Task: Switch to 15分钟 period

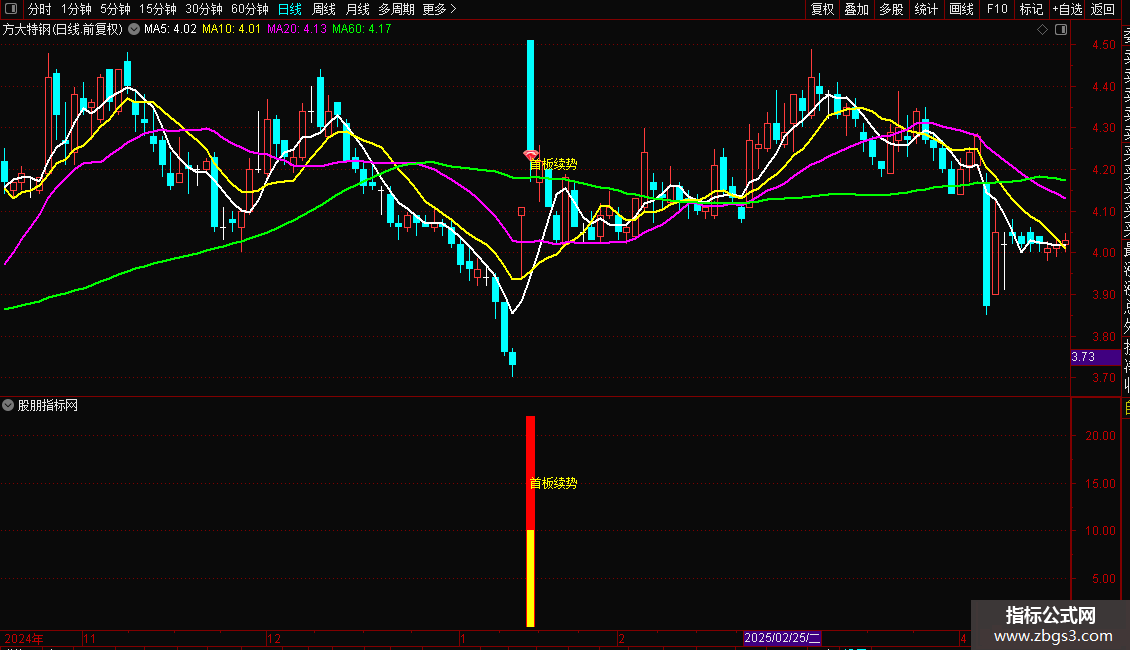Action: [x=158, y=9]
